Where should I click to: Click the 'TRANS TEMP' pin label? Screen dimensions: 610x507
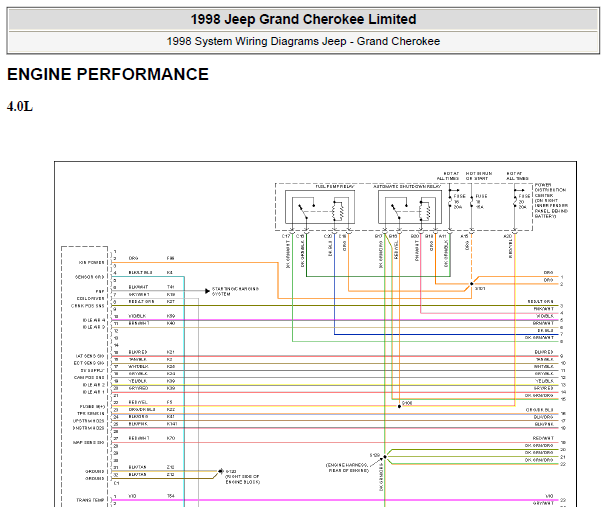(x=90, y=500)
